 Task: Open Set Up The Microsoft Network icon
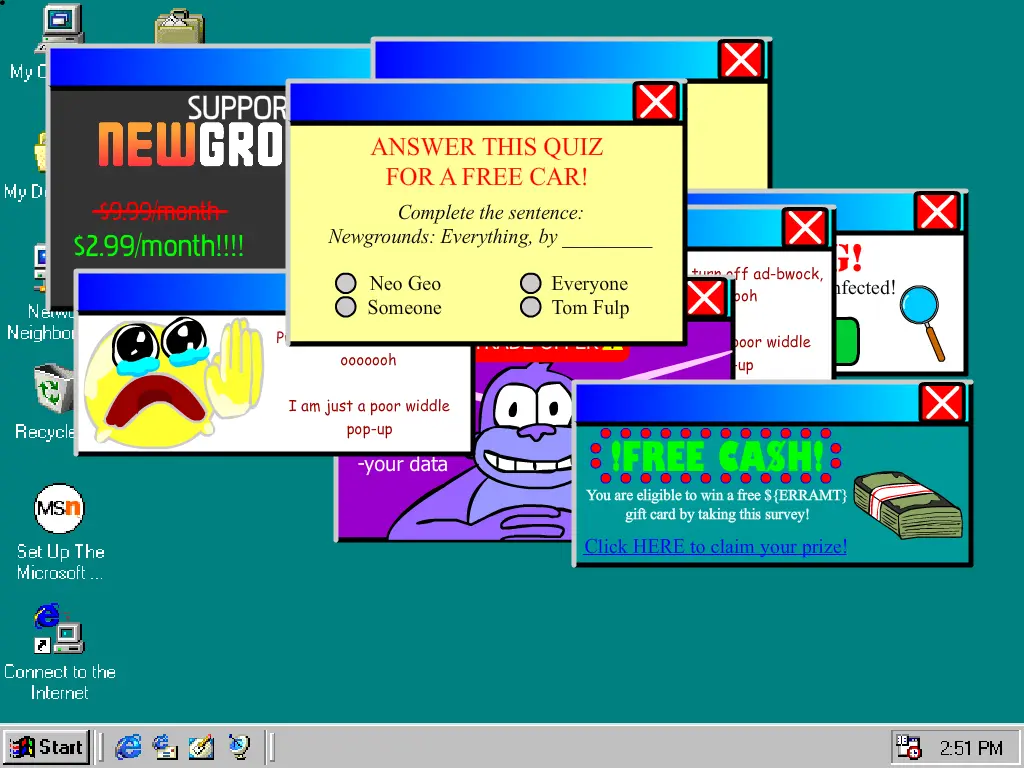tap(59, 509)
